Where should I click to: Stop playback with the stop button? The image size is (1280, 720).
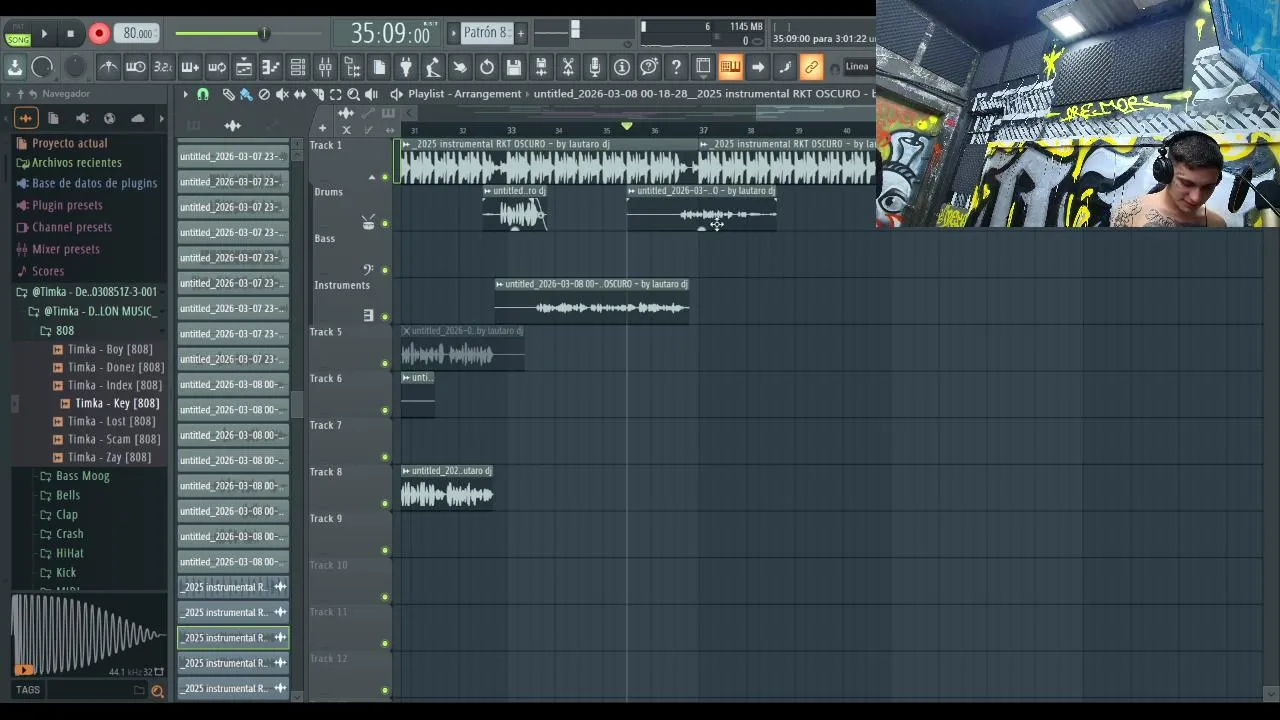pos(70,33)
